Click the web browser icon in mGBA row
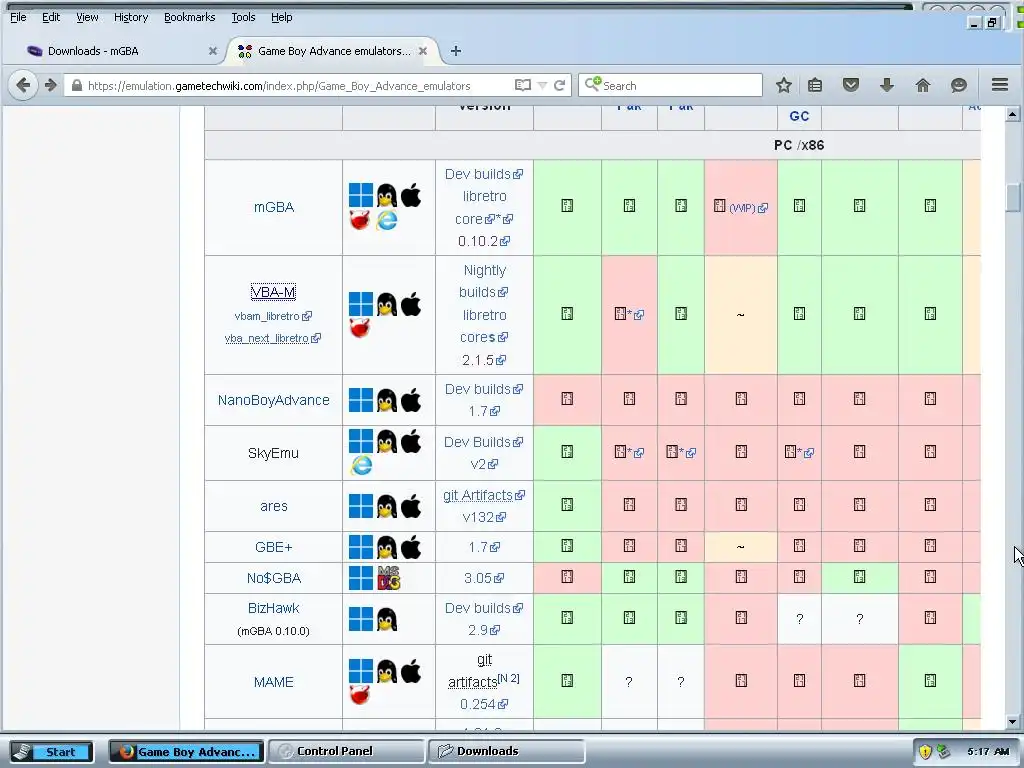Image resolution: width=1024 pixels, height=768 pixels. coord(387,221)
